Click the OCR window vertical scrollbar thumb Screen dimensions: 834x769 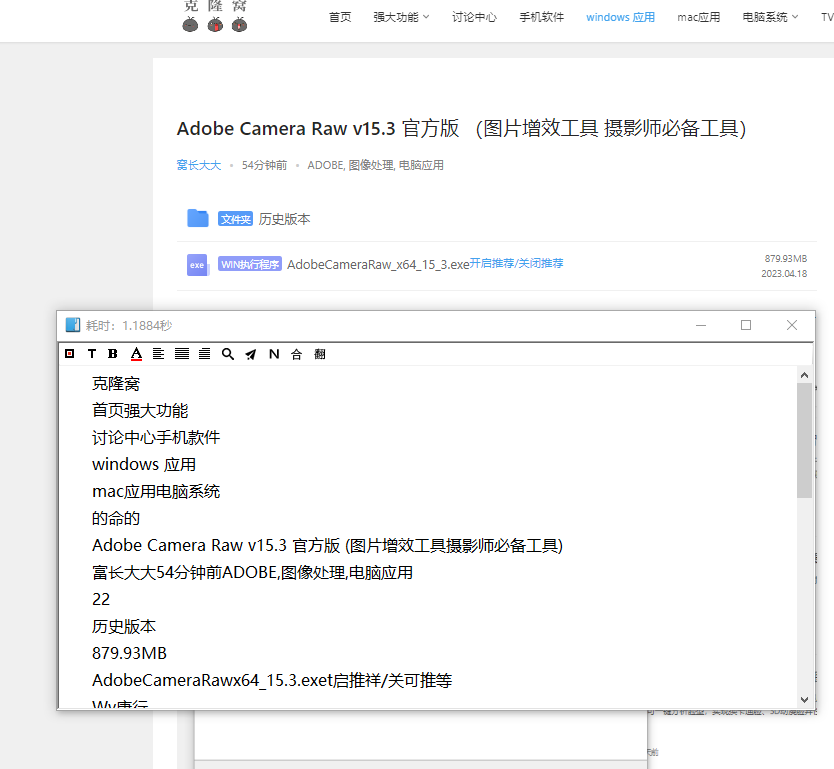tap(804, 440)
